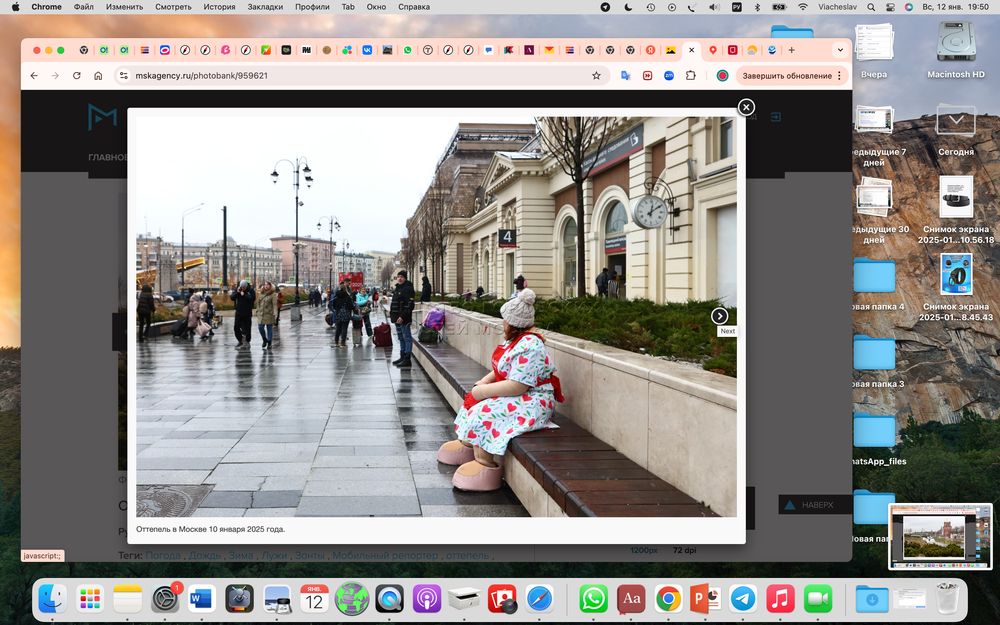1000x625 pixels.
Task: View site information icon in address bar
Action: (123, 75)
